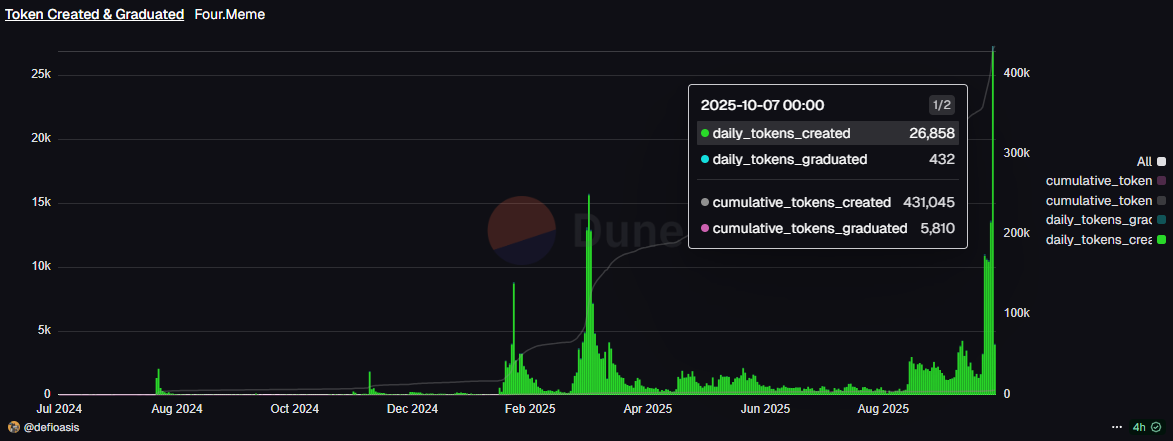
Task: Click the green checkmark refresh status icon
Action: point(1156,427)
